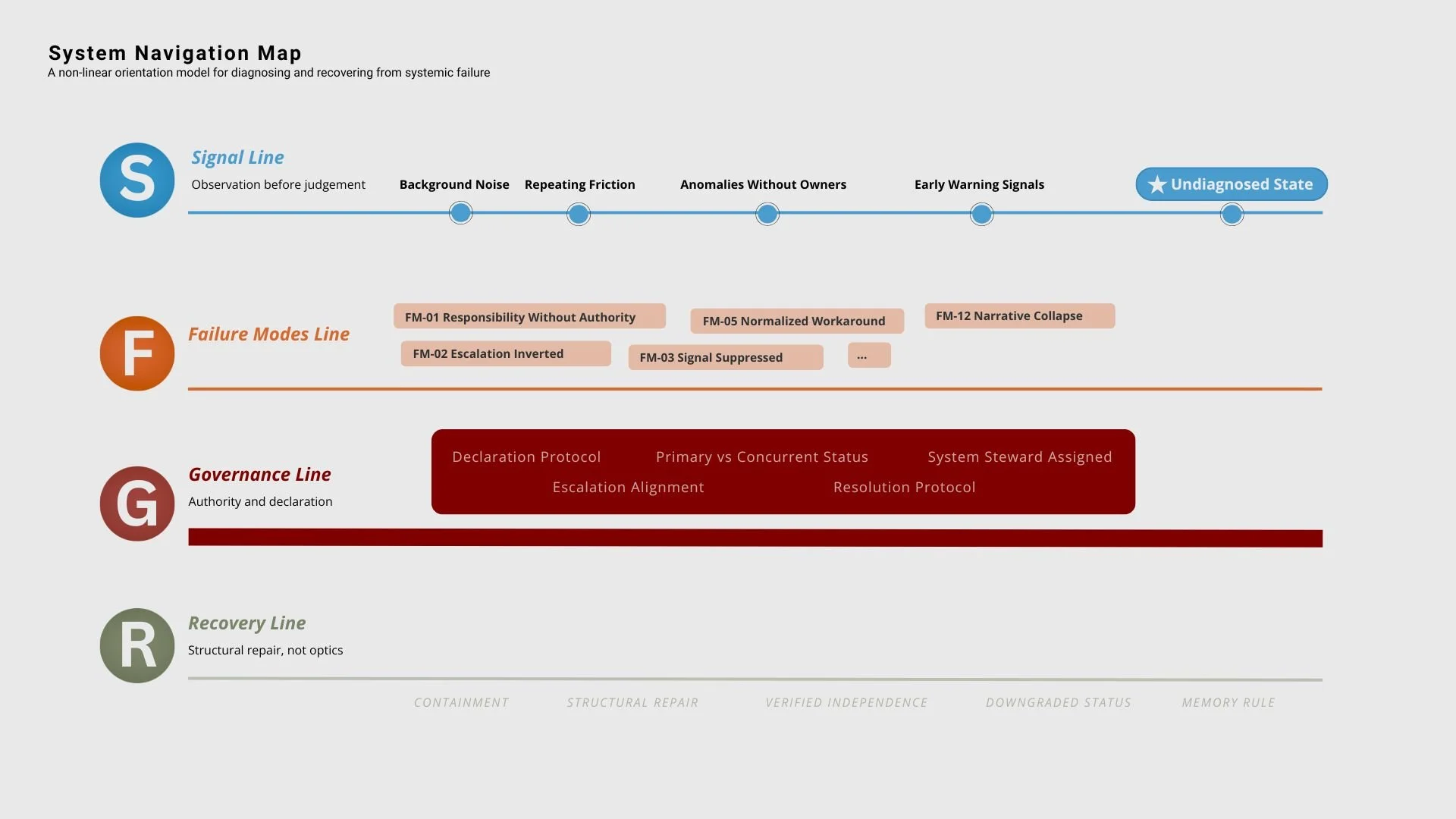This screenshot has width=1456, height=819.
Task: Switch to the Containment stage label
Action: 460,702
